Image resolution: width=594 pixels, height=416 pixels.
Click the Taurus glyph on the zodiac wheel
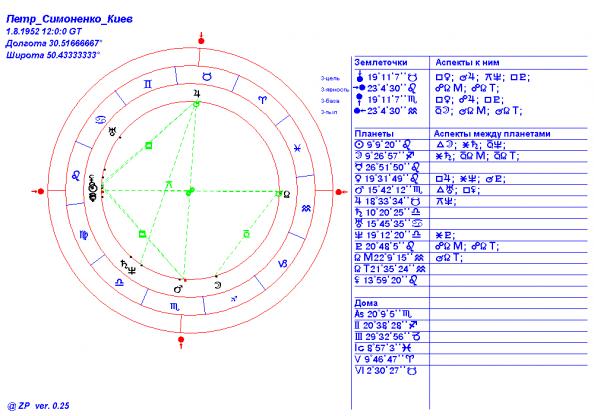207,77
